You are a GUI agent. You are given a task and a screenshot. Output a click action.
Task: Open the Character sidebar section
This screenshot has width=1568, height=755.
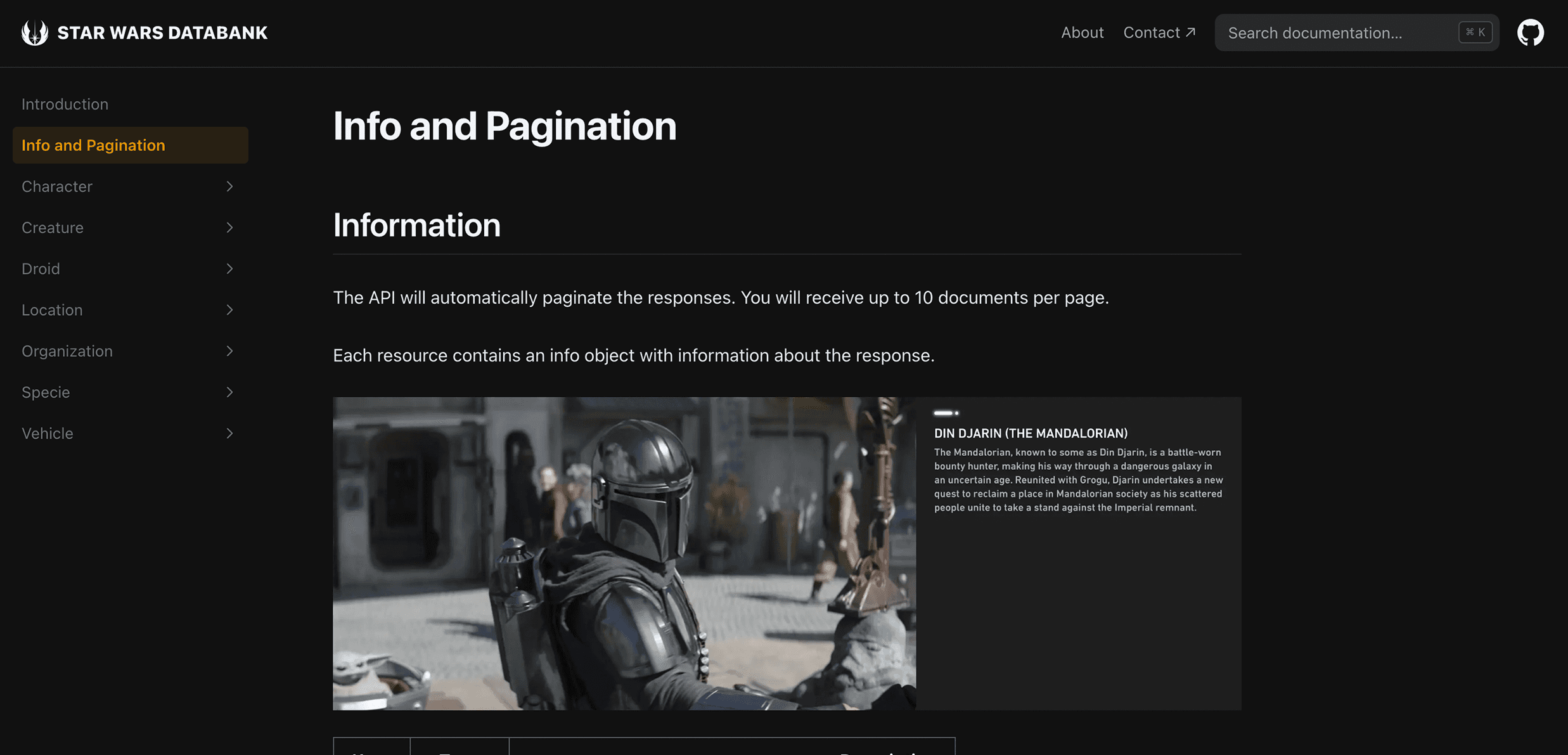coord(131,186)
